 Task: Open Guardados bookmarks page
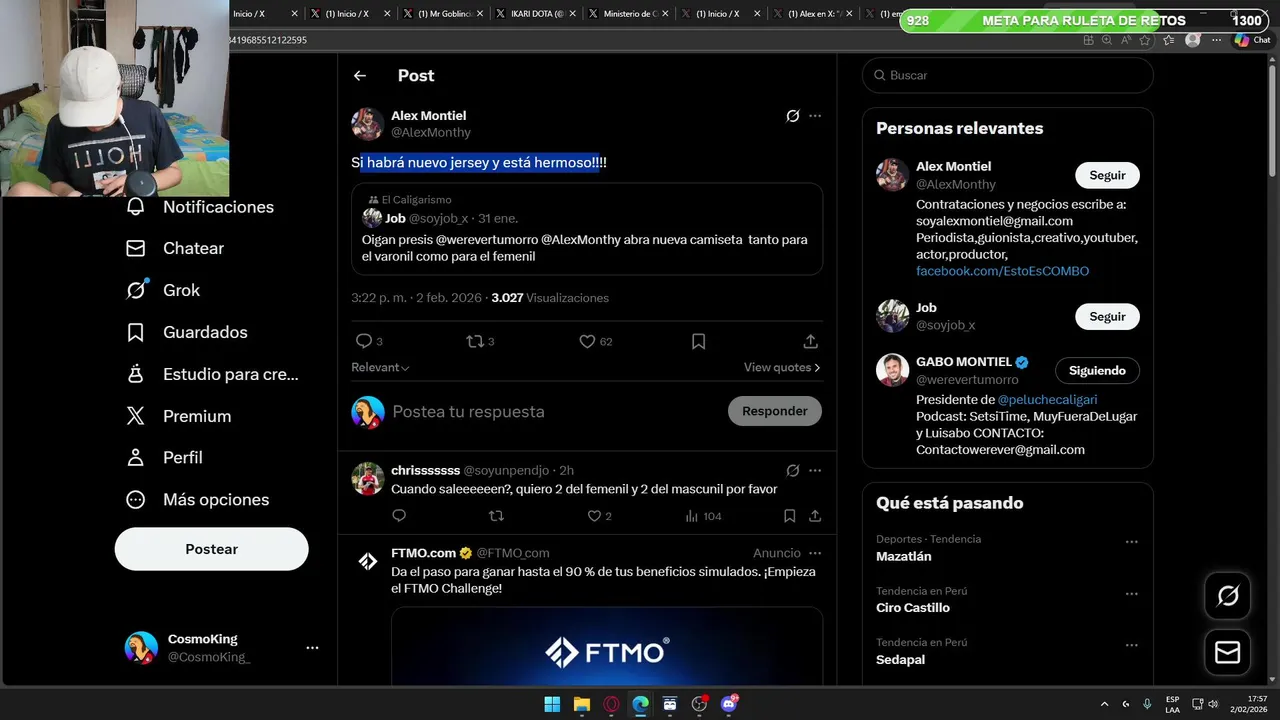click(x=186, y=332)
